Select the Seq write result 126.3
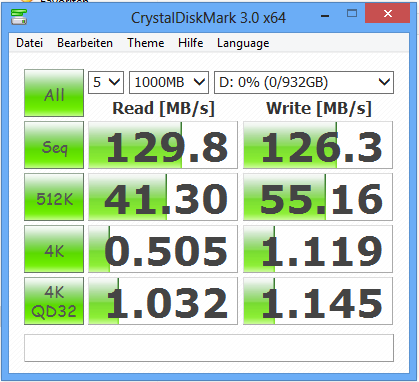 point(318,145)
